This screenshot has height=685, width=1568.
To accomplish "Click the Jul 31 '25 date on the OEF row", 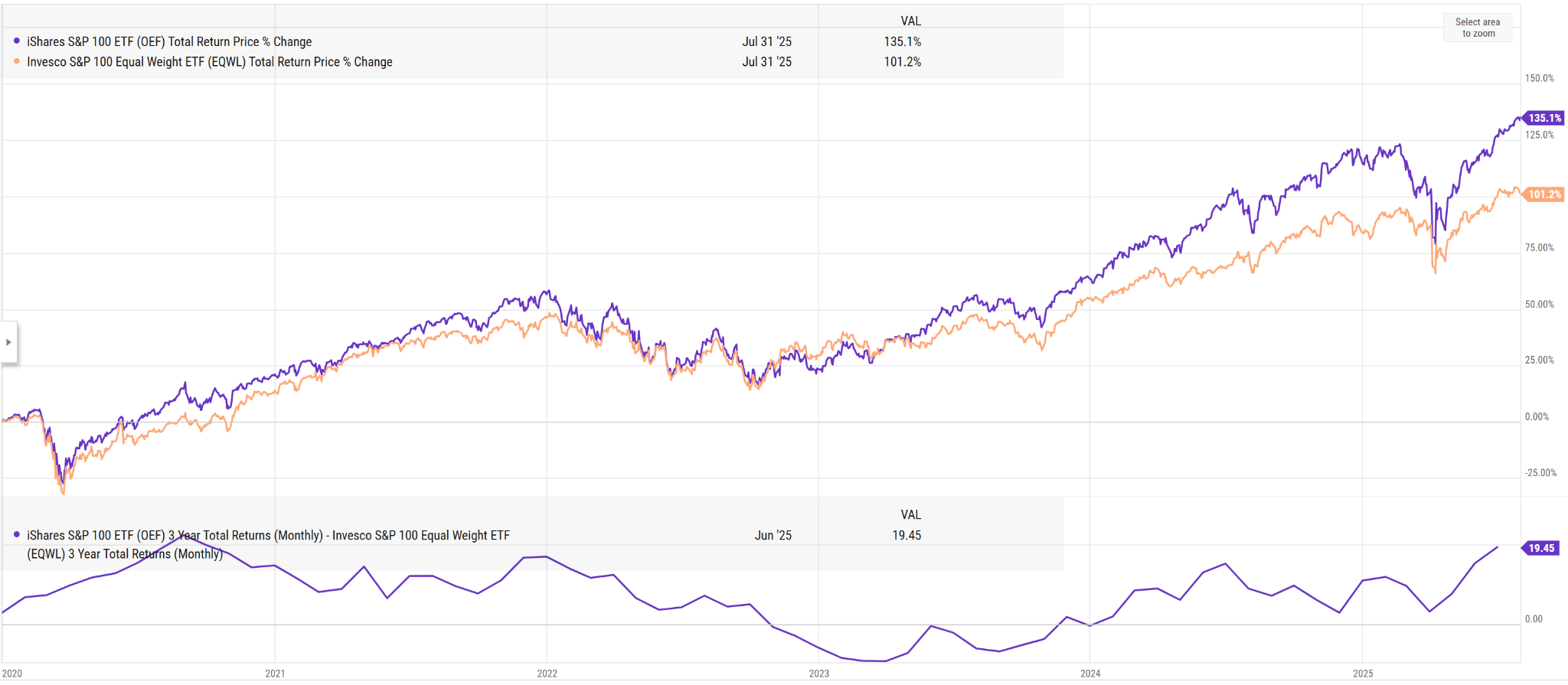I will pyautogui.click(x=767, y=41).
